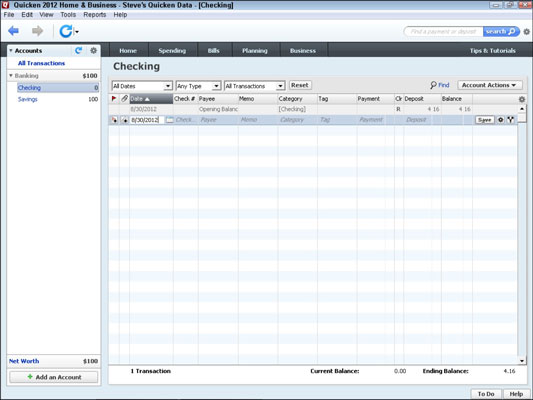The image size is (533, 400).
Task: Select the Checking account in sidebar
Action: [58, 88]
